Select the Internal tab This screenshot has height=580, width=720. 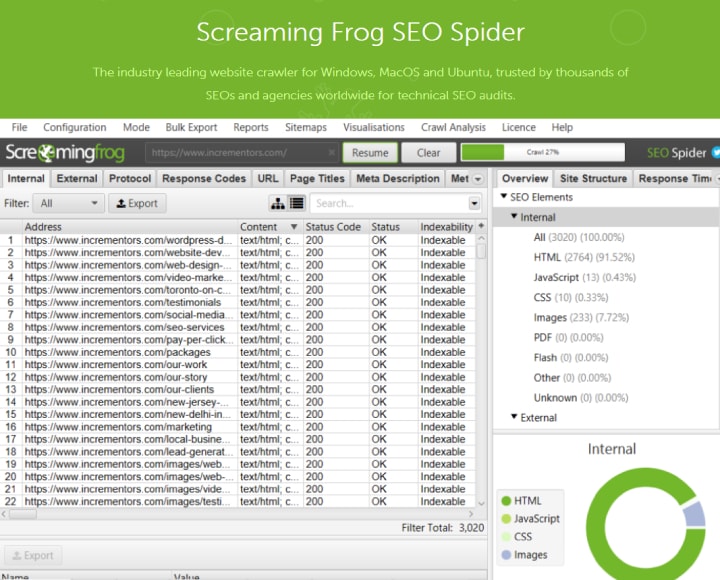click(26, 179)
